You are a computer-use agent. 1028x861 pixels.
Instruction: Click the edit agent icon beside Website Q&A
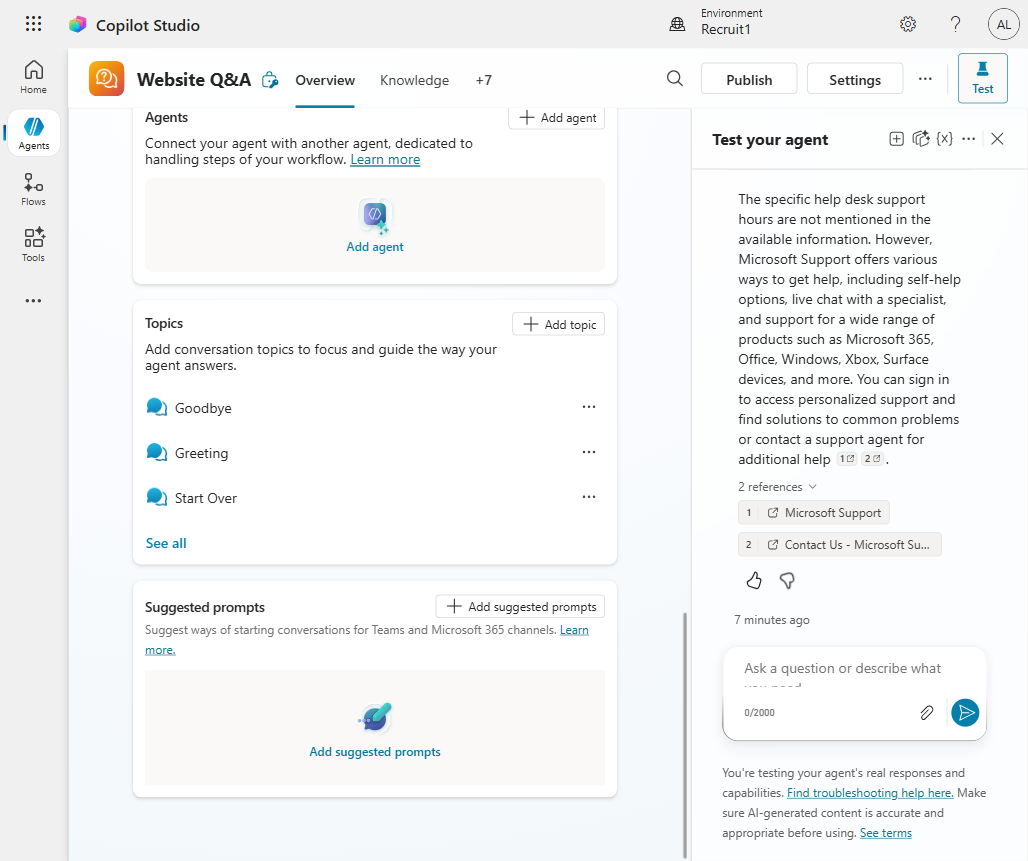[270, 80]
